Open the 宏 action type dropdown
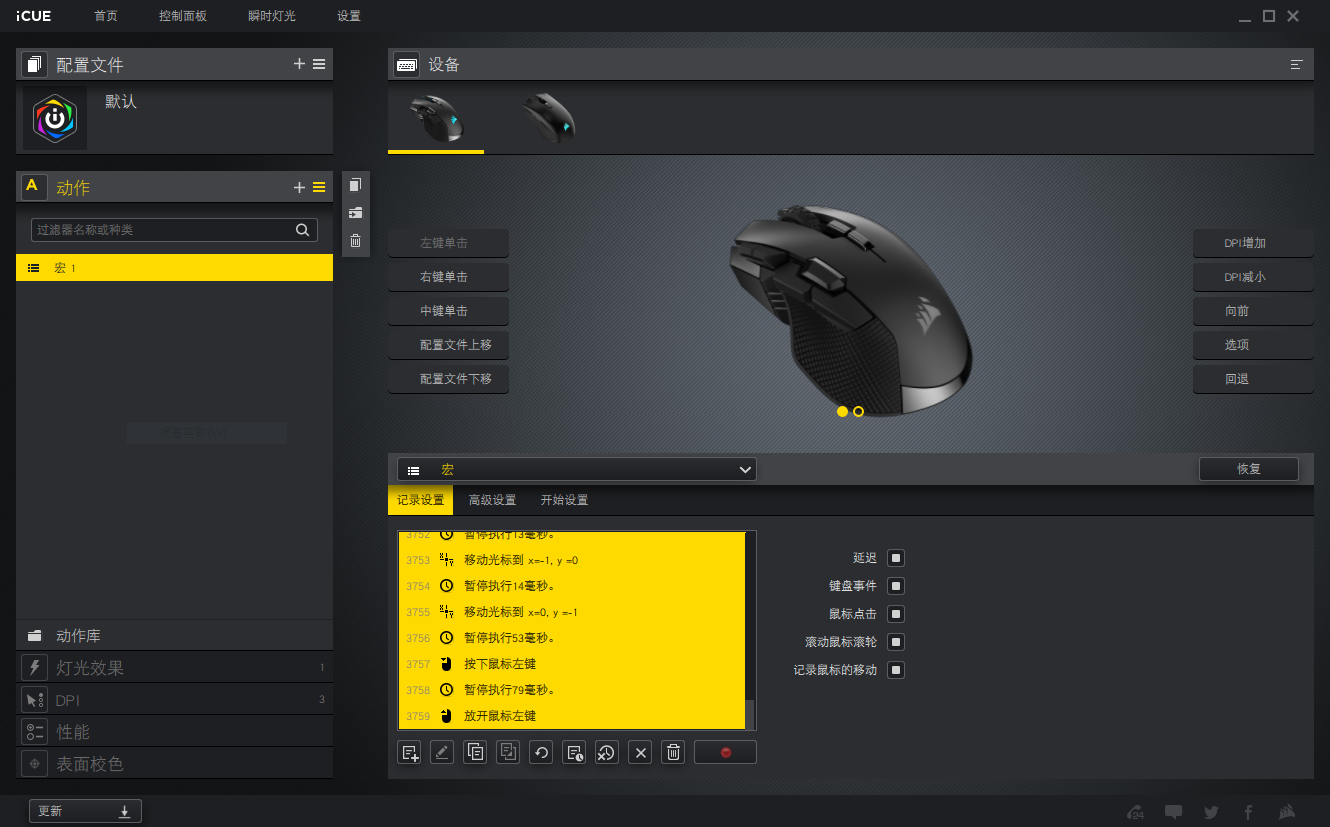This screenshot has width=1330, height=827. pyautogui.click(x=577, y=469)
